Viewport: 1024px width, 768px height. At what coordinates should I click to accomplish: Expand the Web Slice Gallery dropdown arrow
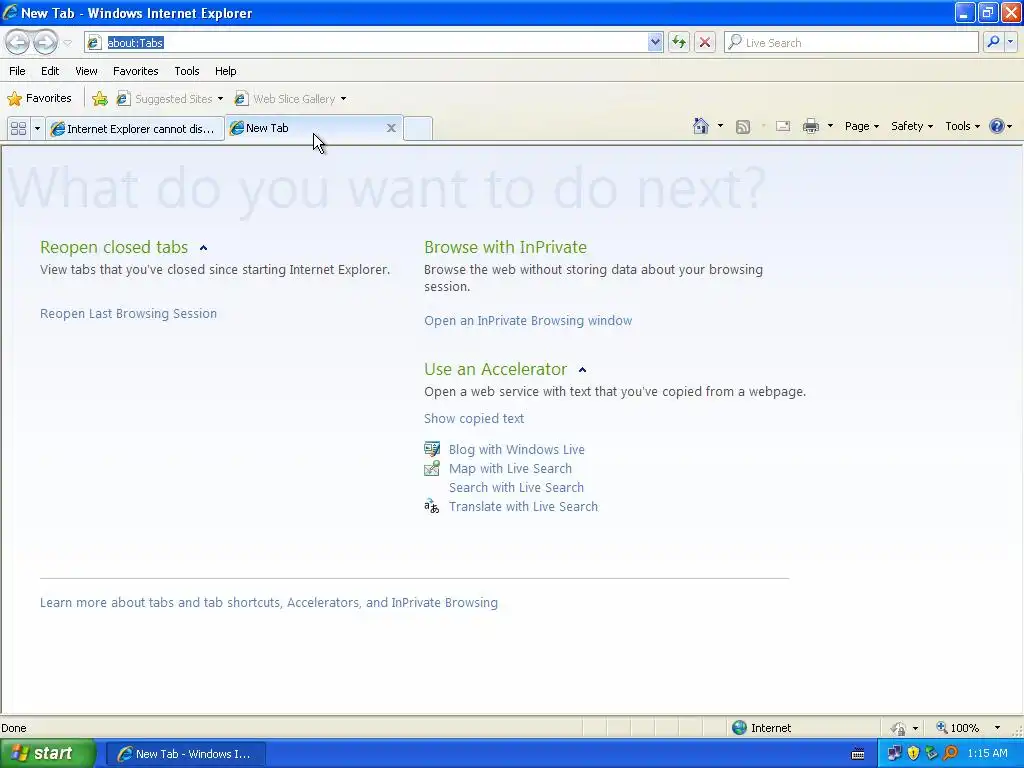point(344,99)
